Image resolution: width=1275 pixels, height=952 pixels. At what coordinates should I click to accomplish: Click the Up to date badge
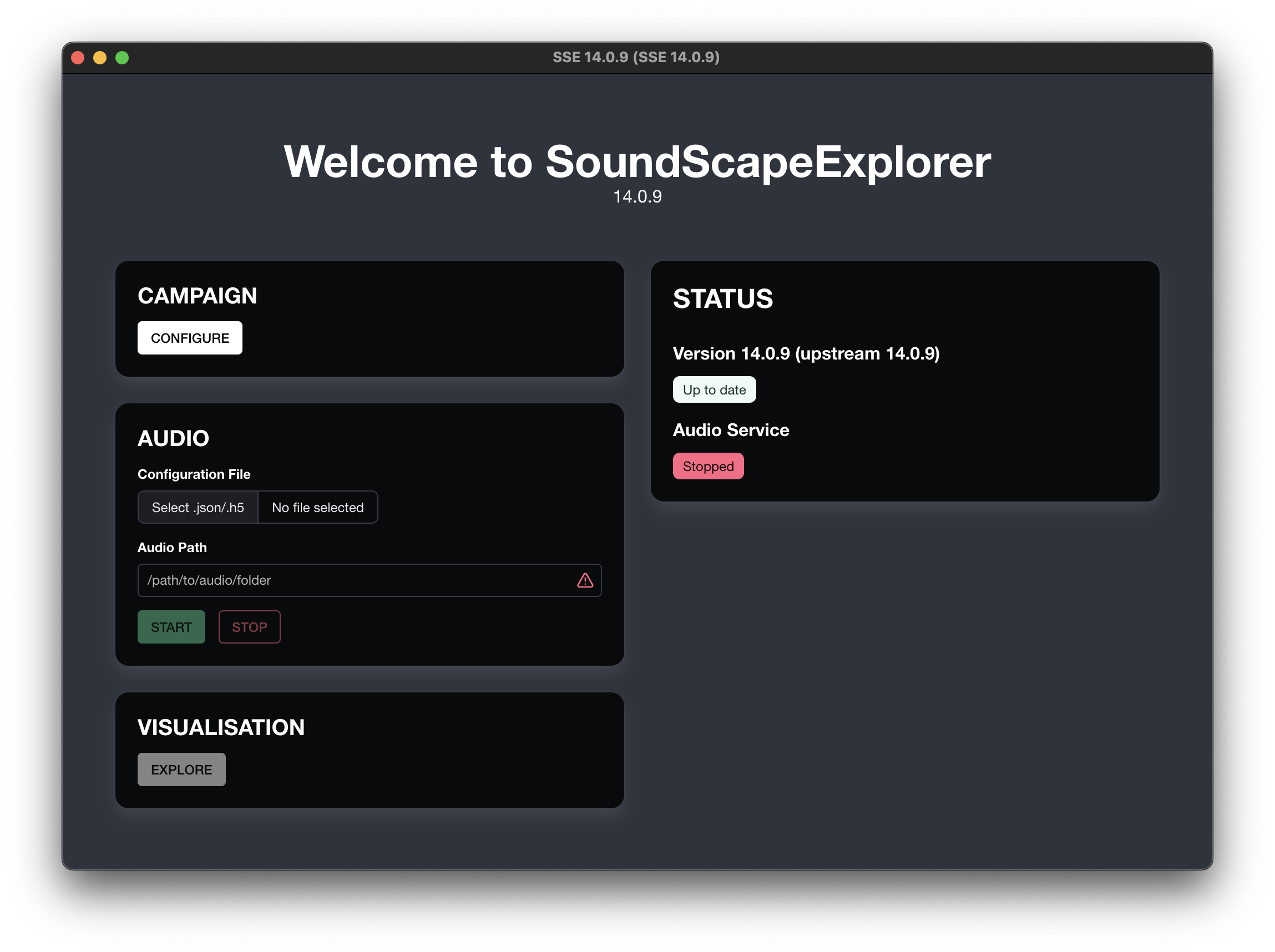coord(714,389)
